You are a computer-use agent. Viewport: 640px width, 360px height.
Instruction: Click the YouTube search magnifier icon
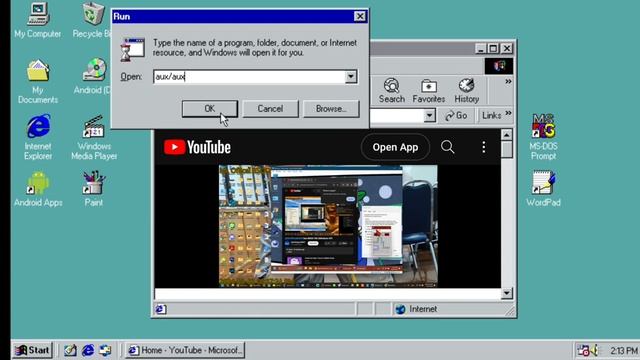point(447,147)
